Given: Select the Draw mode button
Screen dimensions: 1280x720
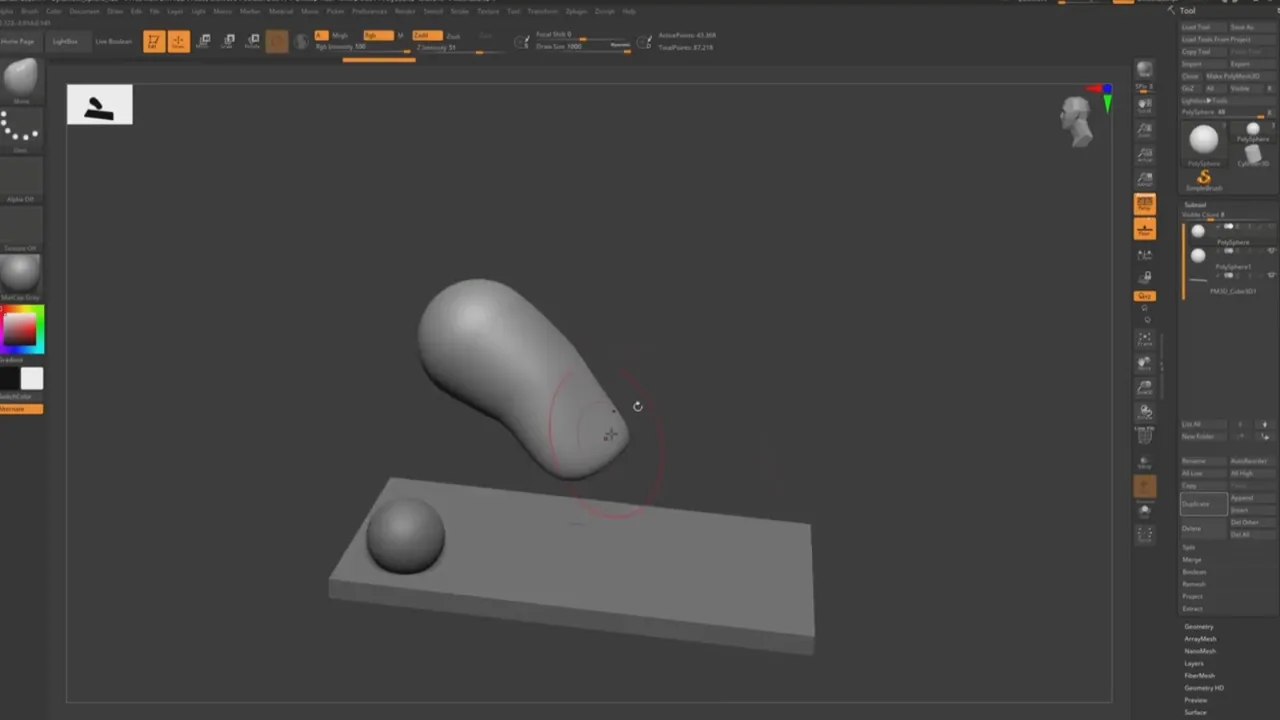Looking at the screenshot, I should tap(178, 41).
